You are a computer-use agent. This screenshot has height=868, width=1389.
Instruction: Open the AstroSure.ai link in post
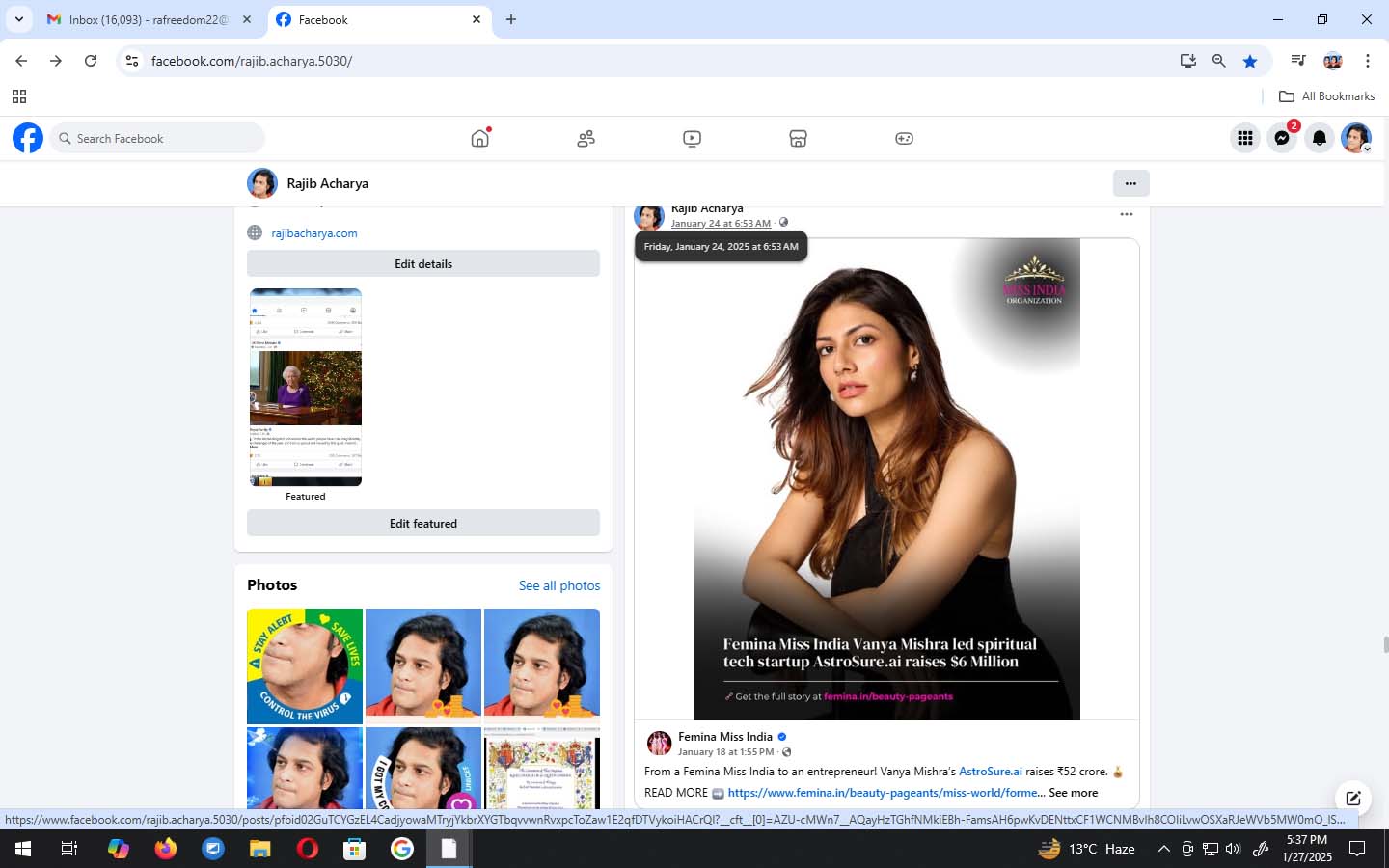[991, 772]
